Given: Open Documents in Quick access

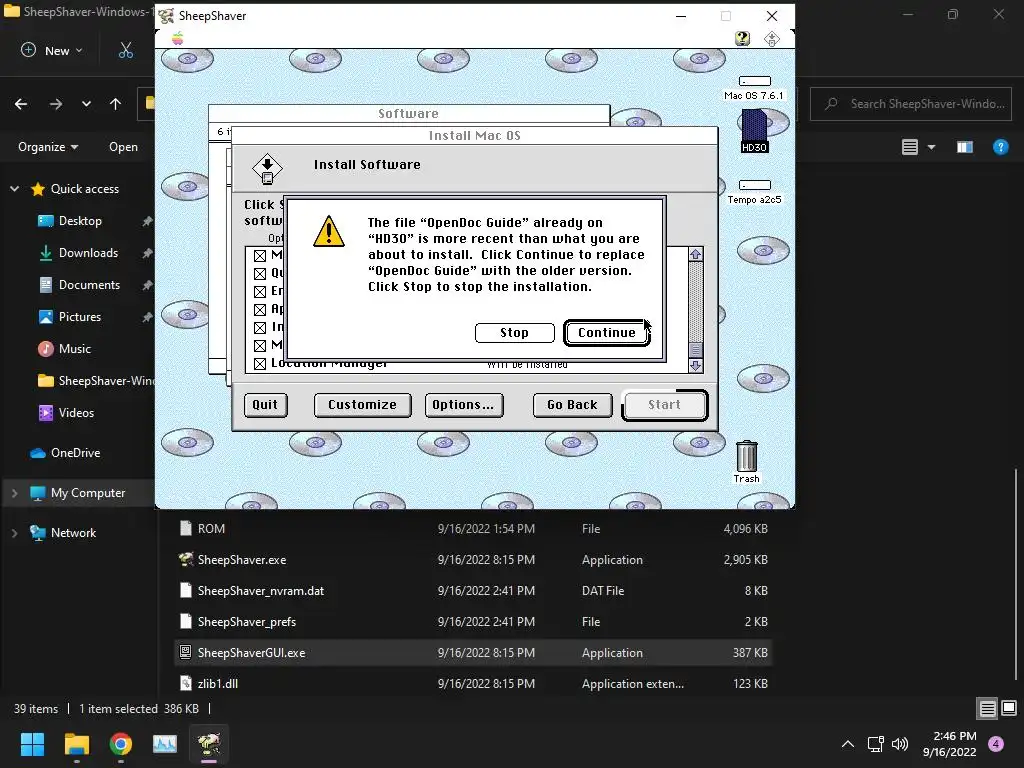Looking at the screenshot, I should coord(89,285).
